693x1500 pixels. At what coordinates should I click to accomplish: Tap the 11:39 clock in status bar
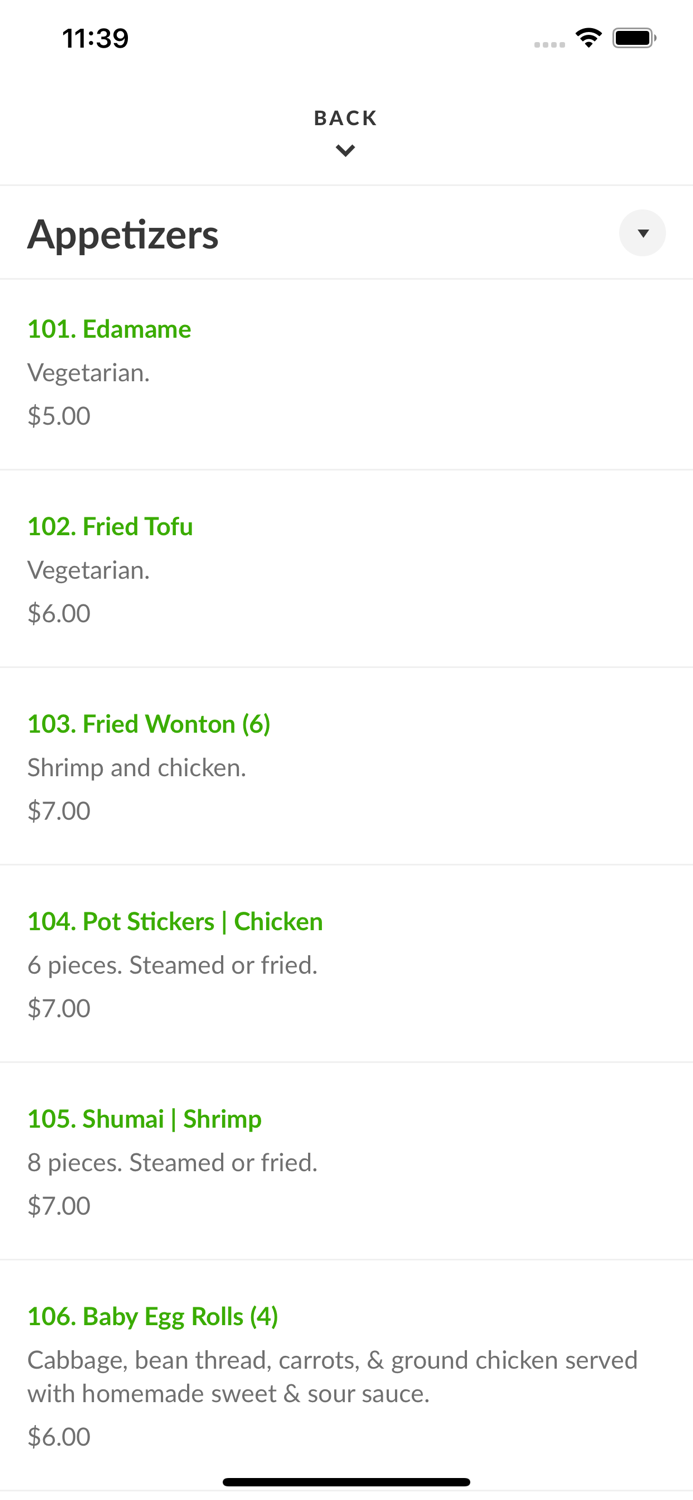pos(95,38)
